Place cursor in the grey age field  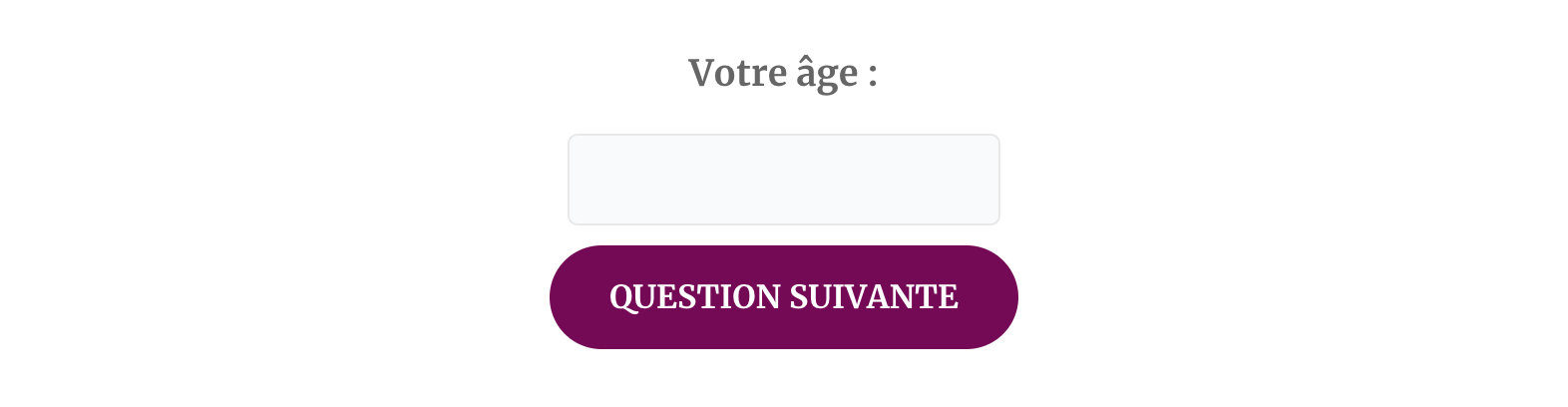click(x=783, y=180)
